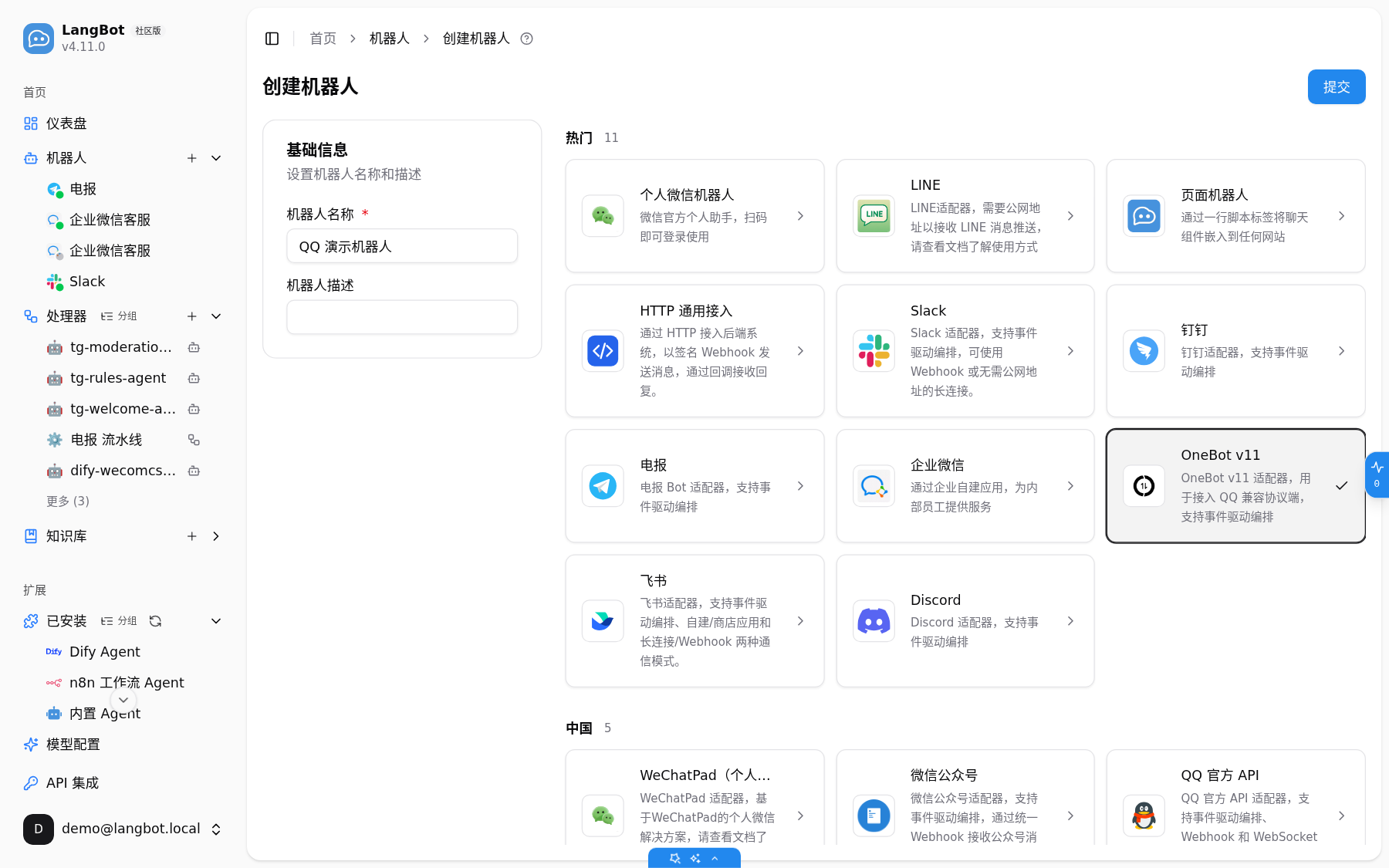Select 企业微信 adapter icon

point(874,486)
